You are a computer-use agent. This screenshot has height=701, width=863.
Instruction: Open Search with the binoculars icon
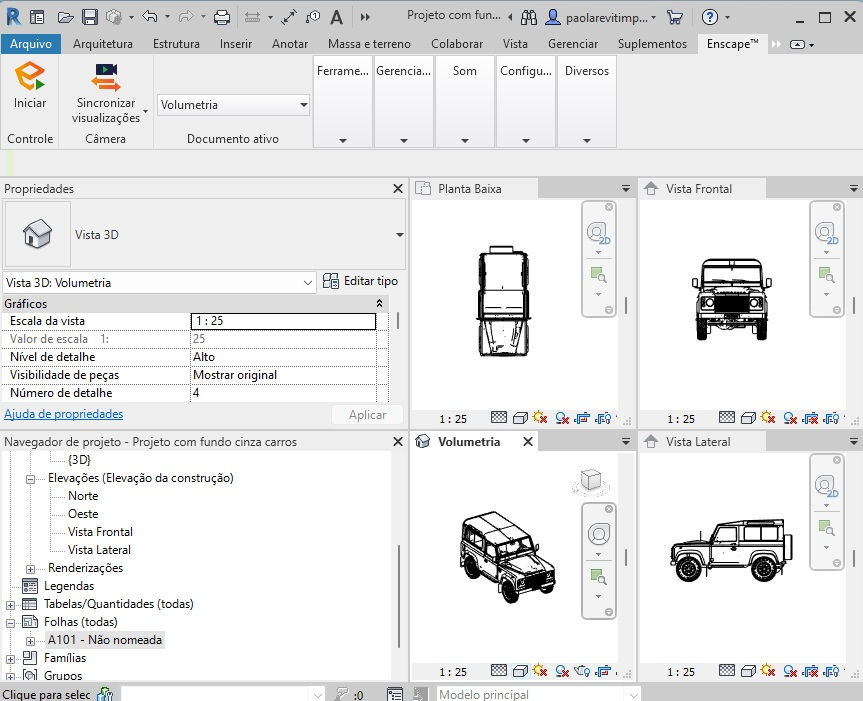point(528,18)
